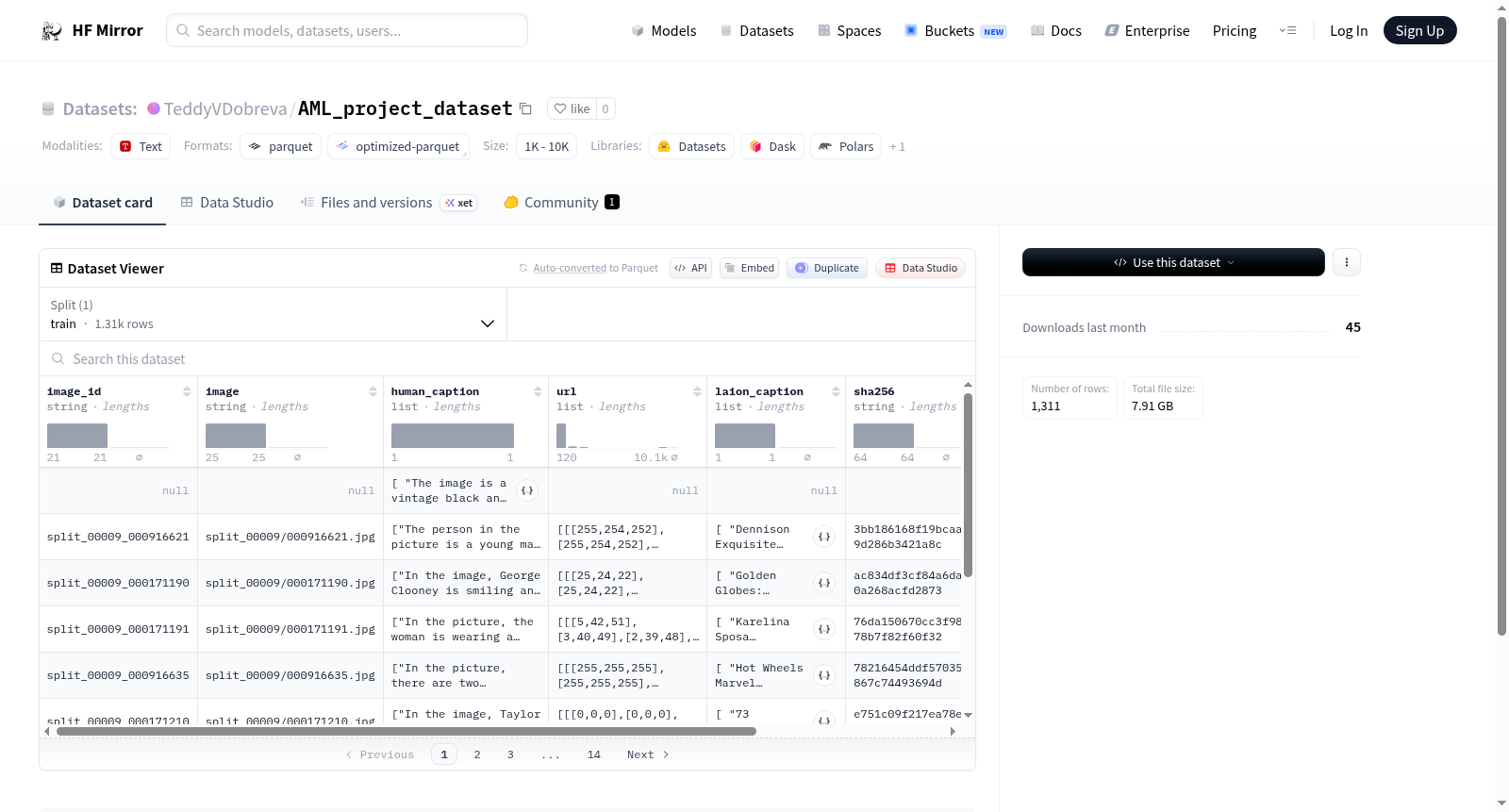Screen dimensions: 1509x812
Task: Focus the Search this dataset field
Action: pyautogui.click(x=507, y=359)
